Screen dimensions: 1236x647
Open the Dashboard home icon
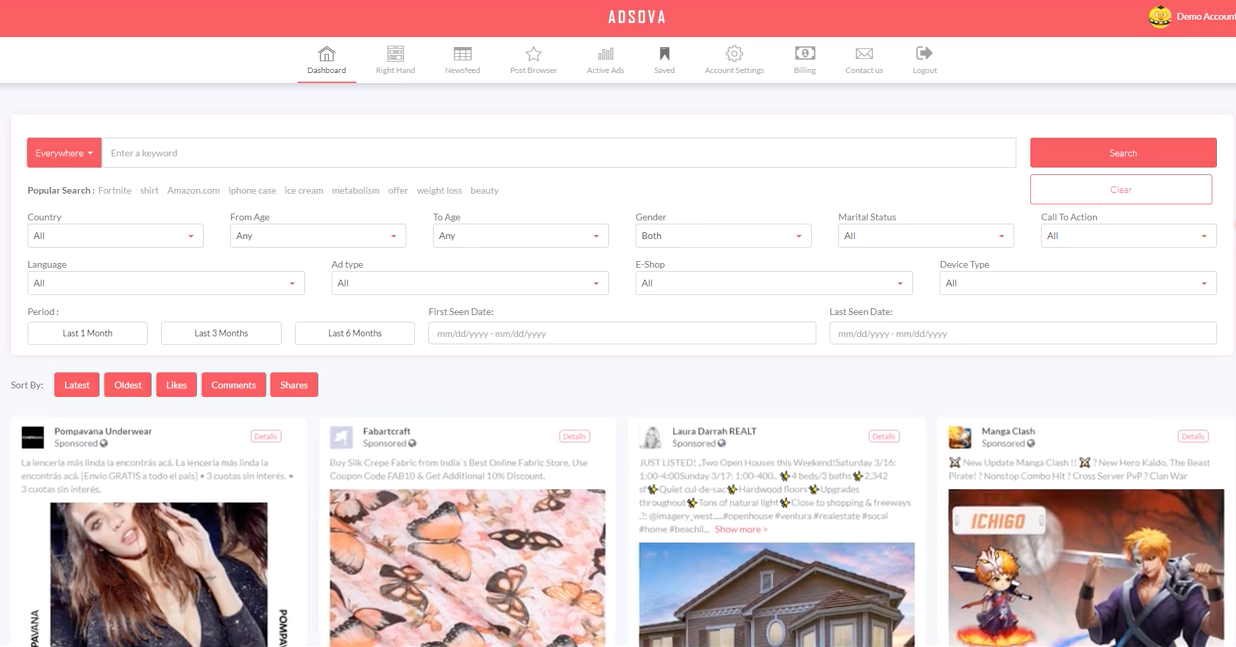[x=326, y=53]
